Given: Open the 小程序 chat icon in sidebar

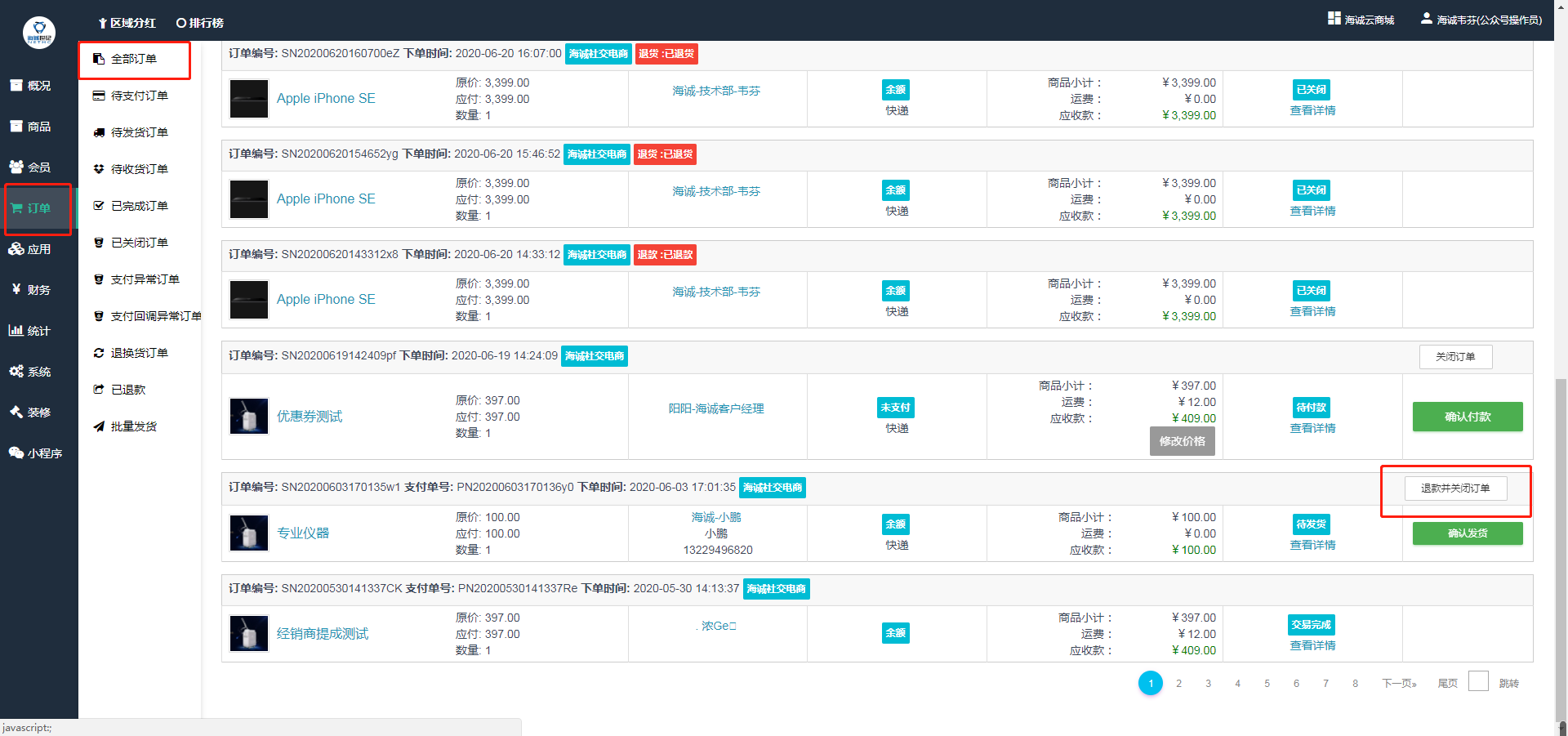Looking at the screenshot, I should [16, 453].
